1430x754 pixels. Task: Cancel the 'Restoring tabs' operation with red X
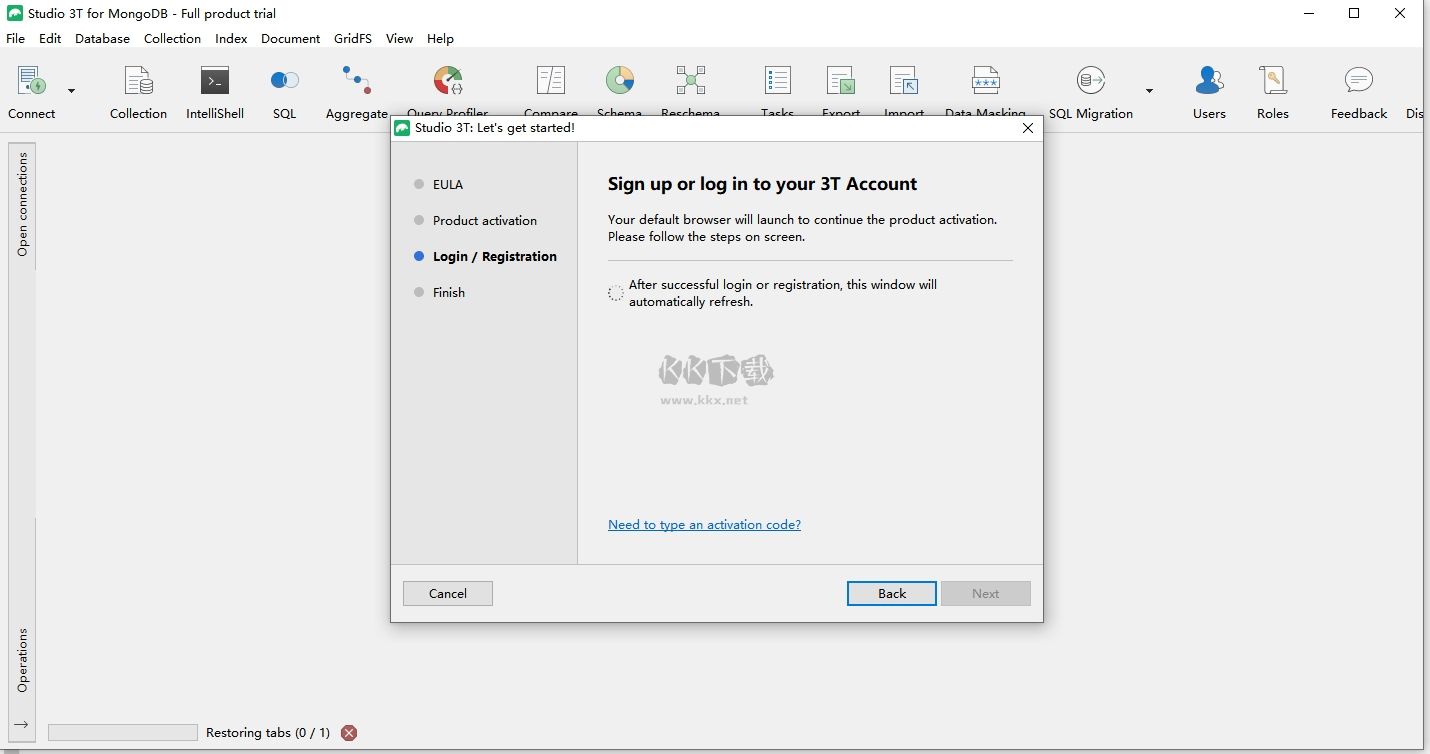coord(349,733)
